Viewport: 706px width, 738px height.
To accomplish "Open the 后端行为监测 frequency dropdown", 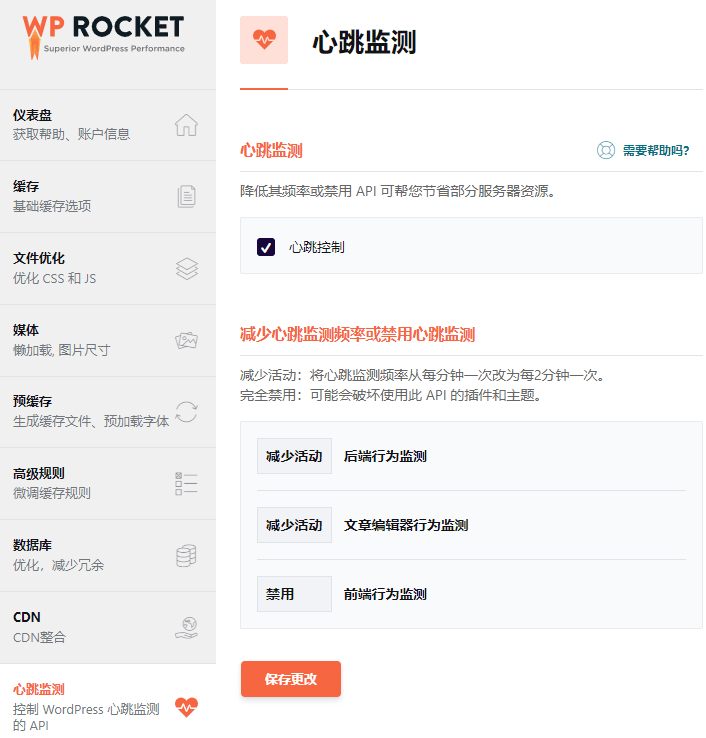I will click(294, 456).
